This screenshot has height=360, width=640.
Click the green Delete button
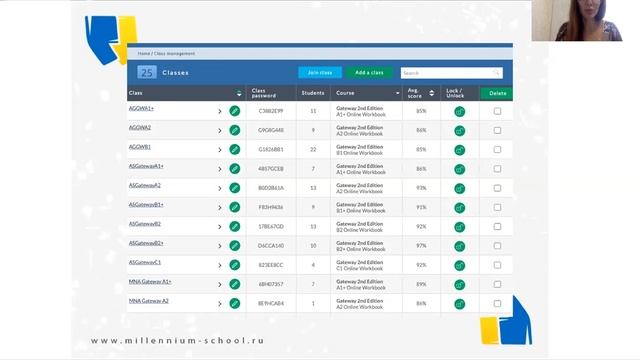pos(497,93)
